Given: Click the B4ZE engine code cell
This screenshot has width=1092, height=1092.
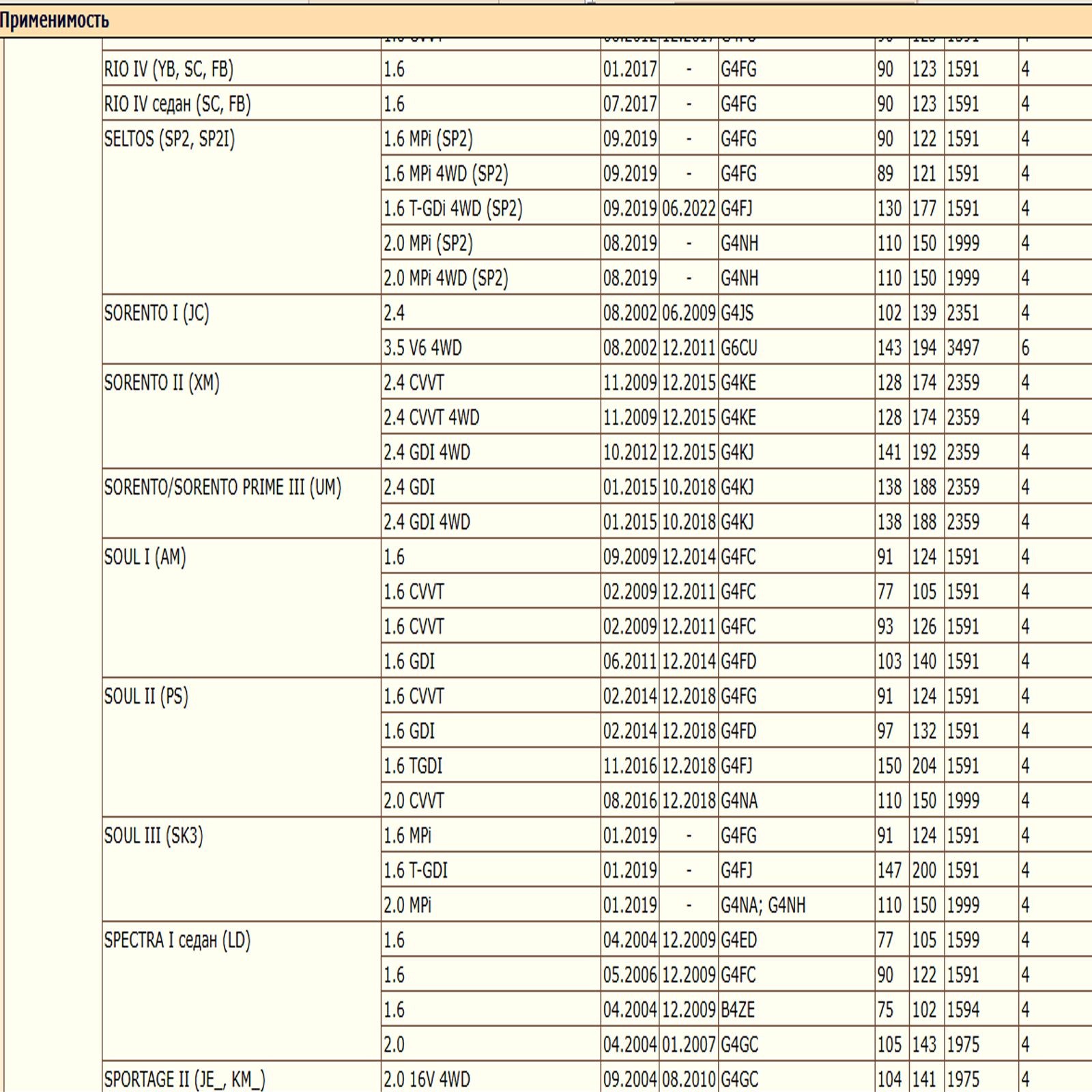Looking at the screenshot, I should (x=738, y=1009).
